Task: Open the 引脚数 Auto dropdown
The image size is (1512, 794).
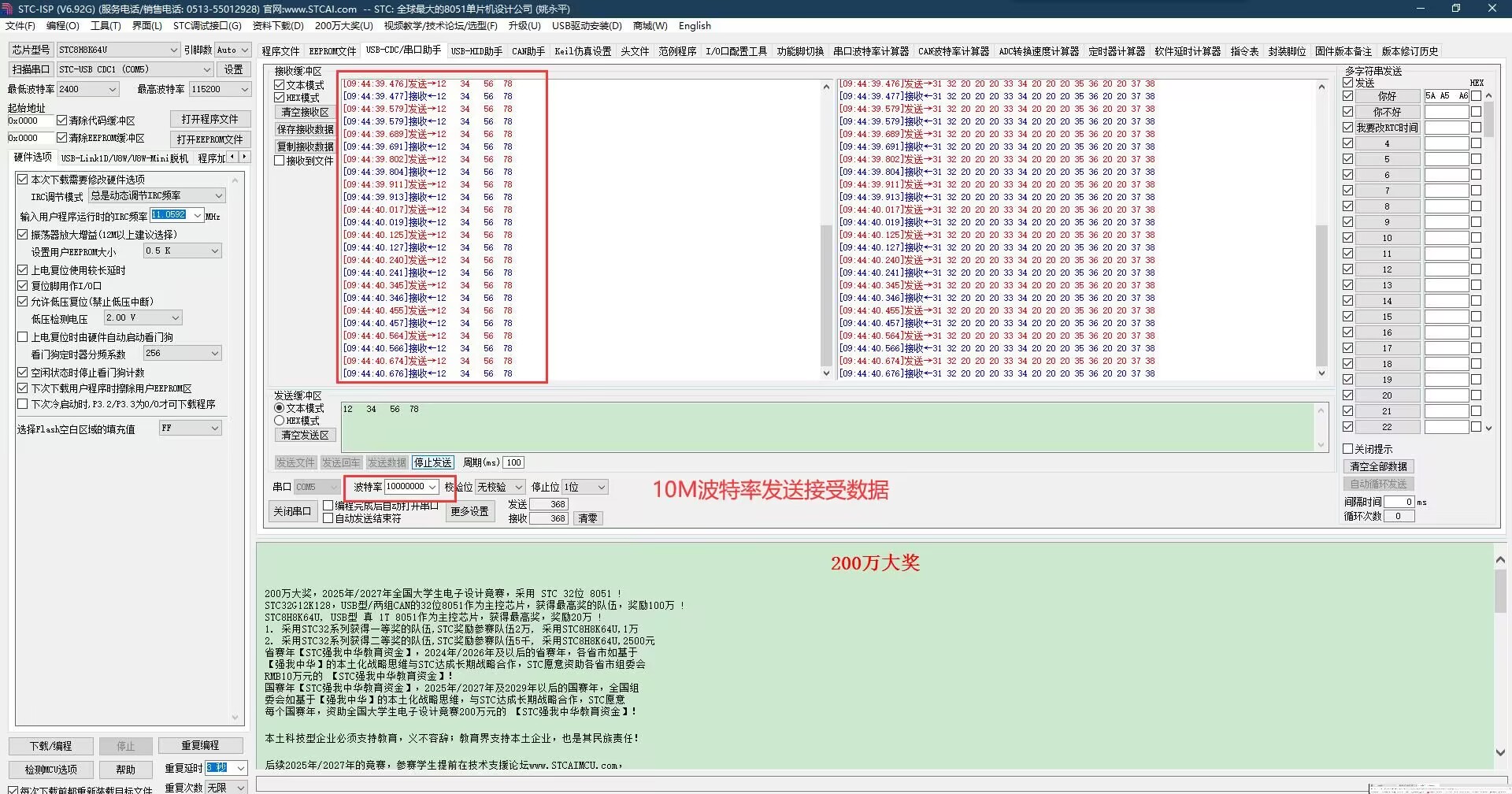Action: [x=233, y=50]
